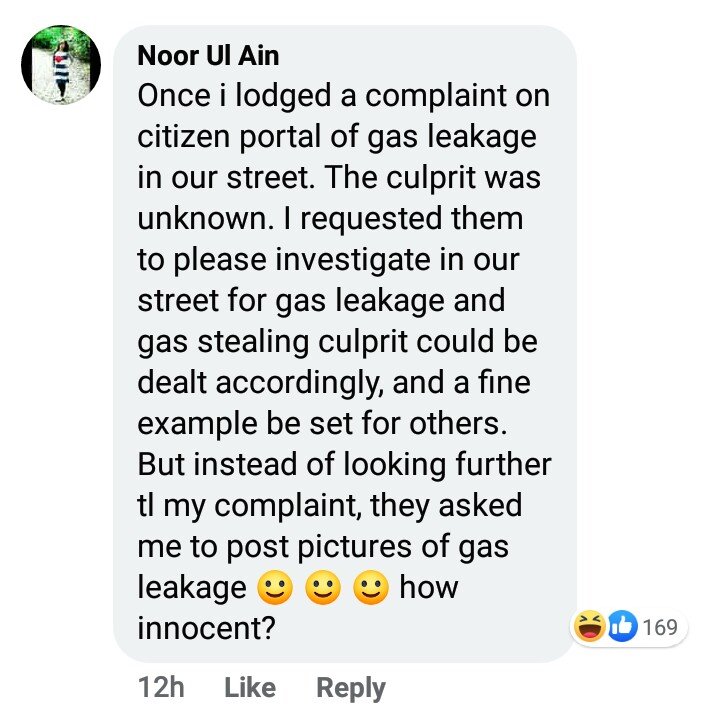Click Noor Ul Ain's profile picture
Screen dimensions: 713x714
pyautogui.click(x=61, y=65)
